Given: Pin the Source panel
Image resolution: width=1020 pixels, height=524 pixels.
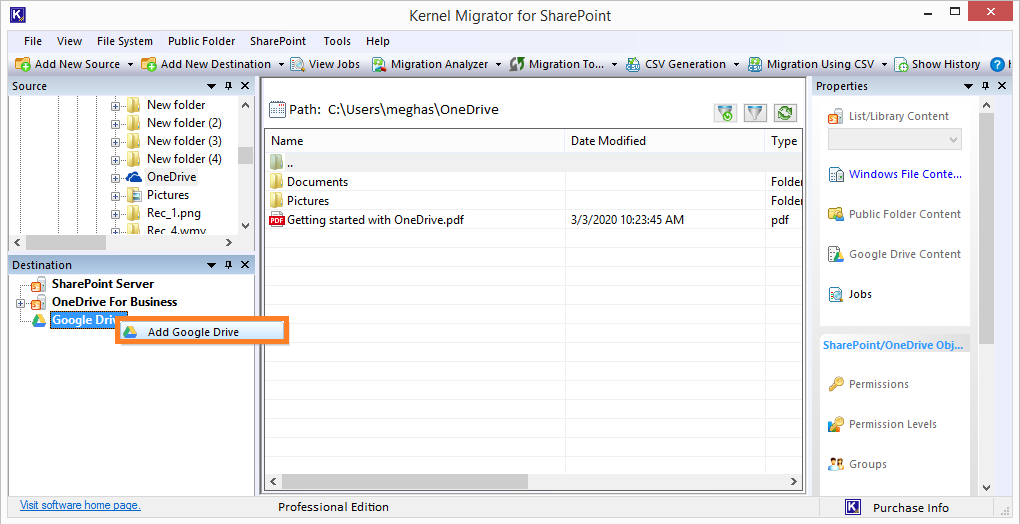Looking at the screenshot, I should [228, 86].
